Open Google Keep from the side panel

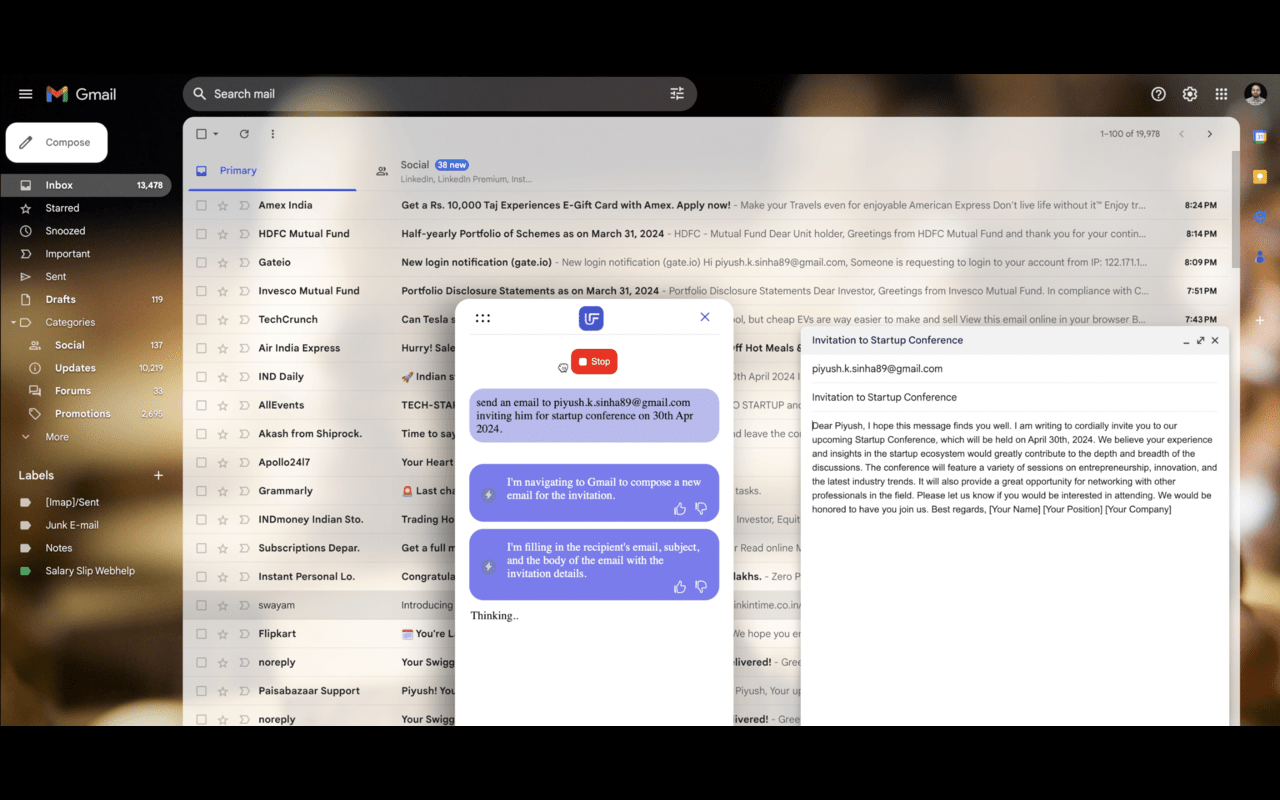1260,175
